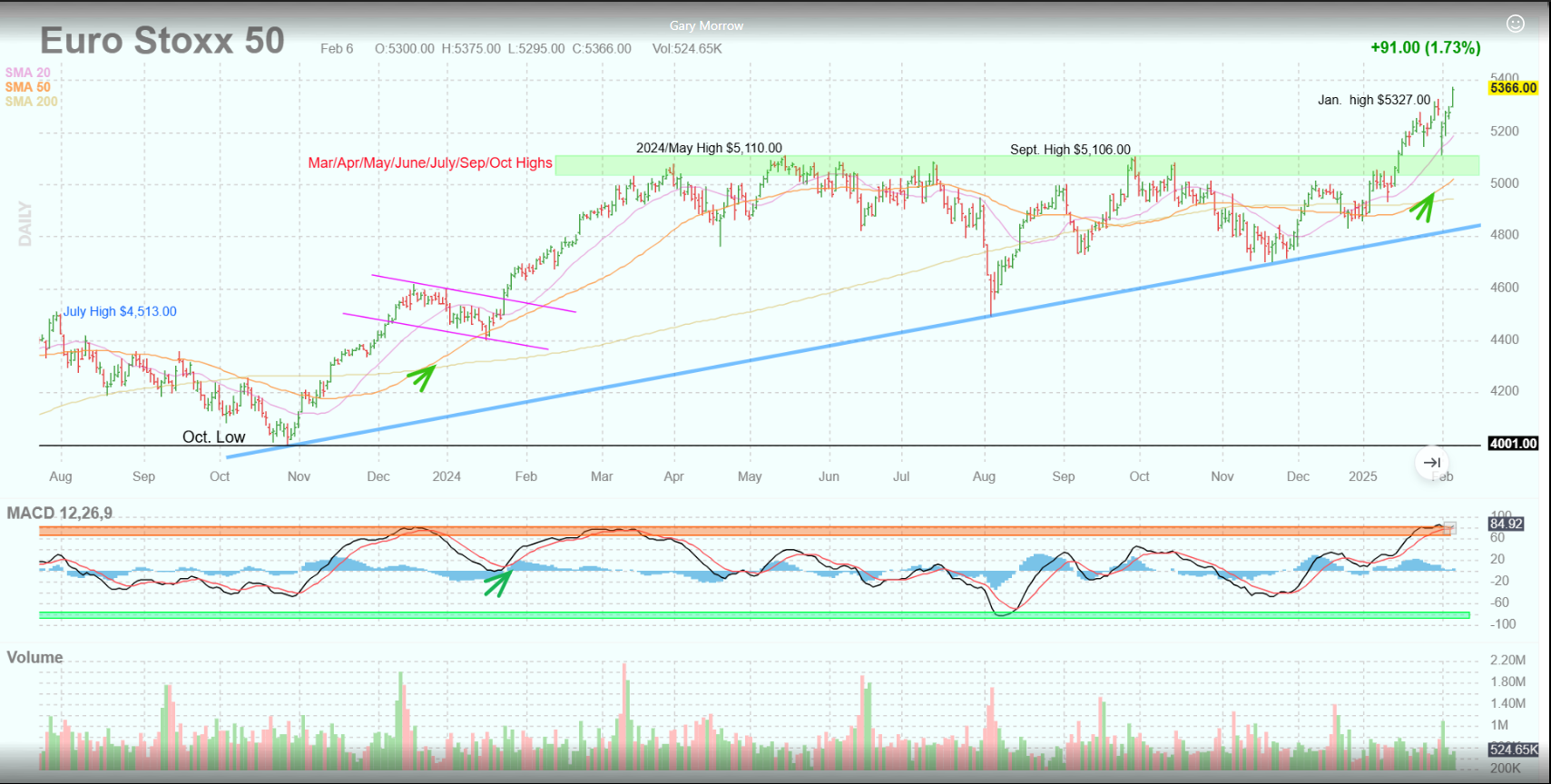Image resolution: width=1551 pixels, height=784 pixels.
Task: Click the green oversold band in MACD pane
Action: tap(754, 615)
